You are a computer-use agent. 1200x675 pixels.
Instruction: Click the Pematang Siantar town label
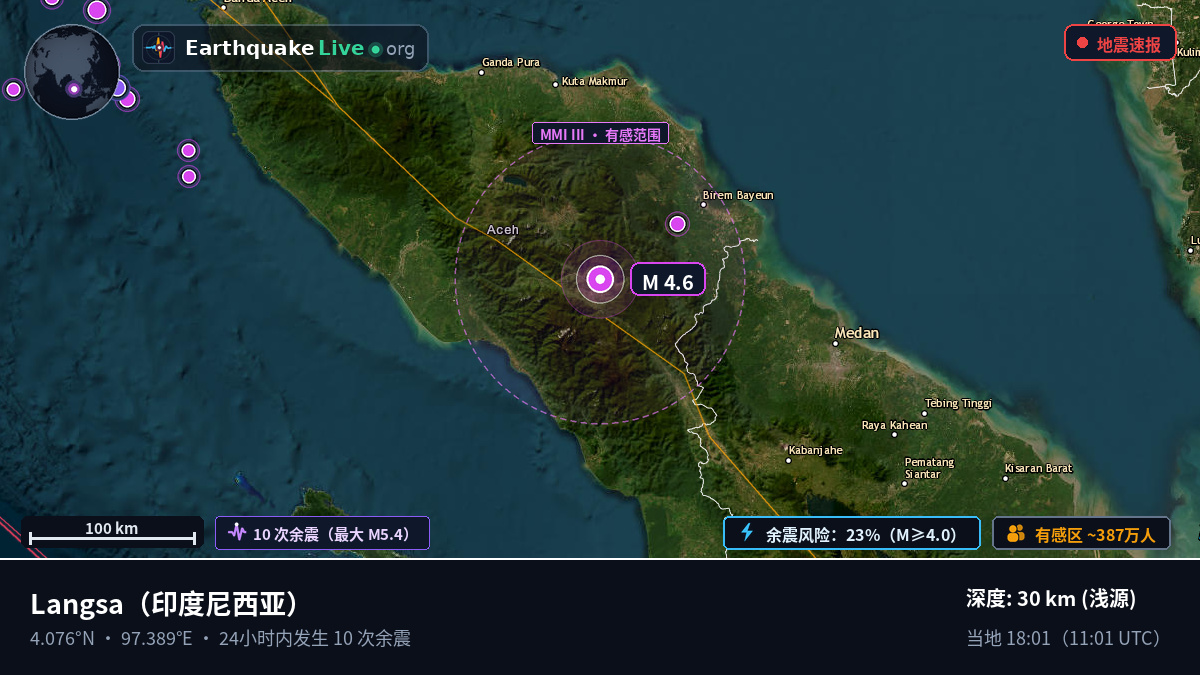tap(929, 468)
